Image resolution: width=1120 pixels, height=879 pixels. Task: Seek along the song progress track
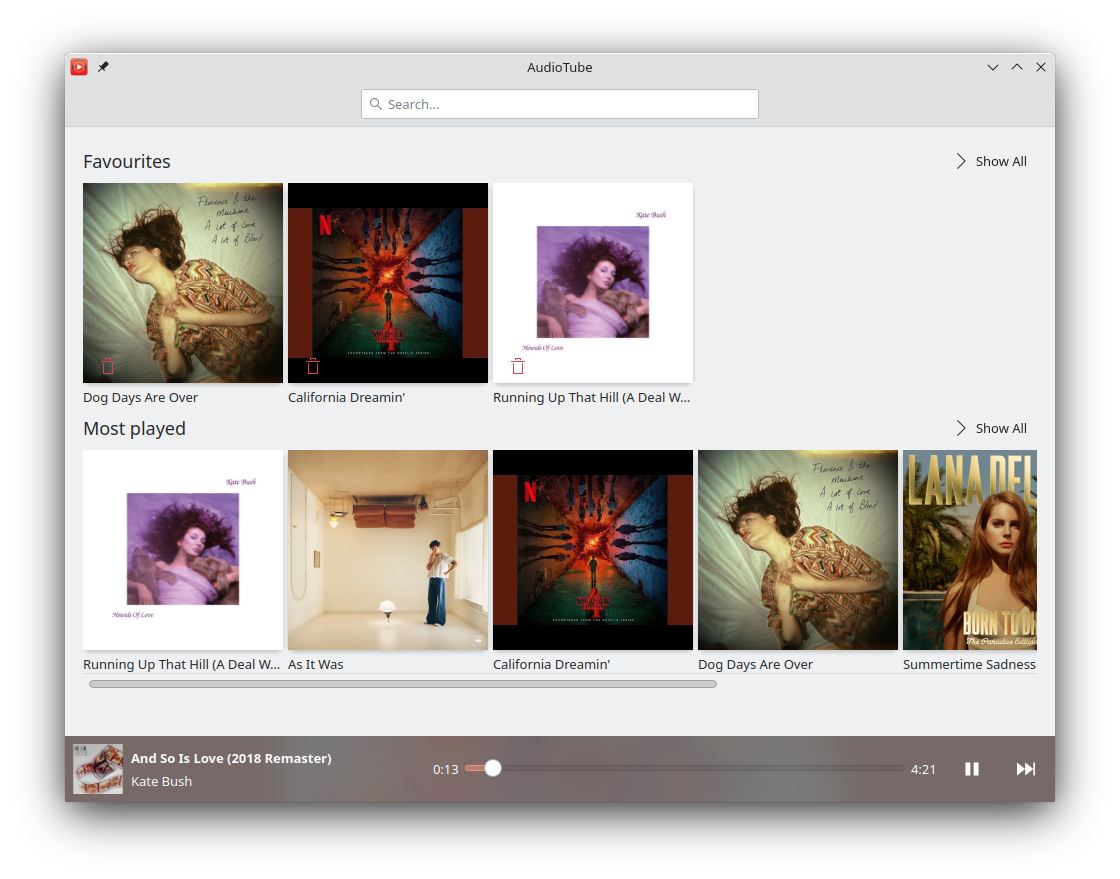pyautogui.click(x=685, y=768)
